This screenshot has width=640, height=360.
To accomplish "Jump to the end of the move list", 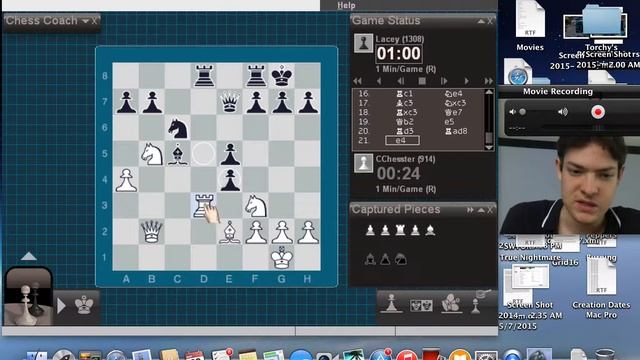I will tap(488, 81).
